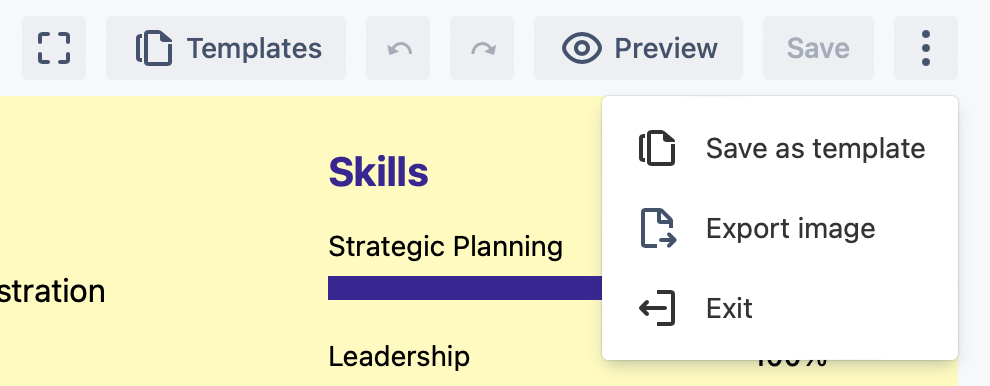
Task: Open the Templates button
Action: [x=226, y=48]
